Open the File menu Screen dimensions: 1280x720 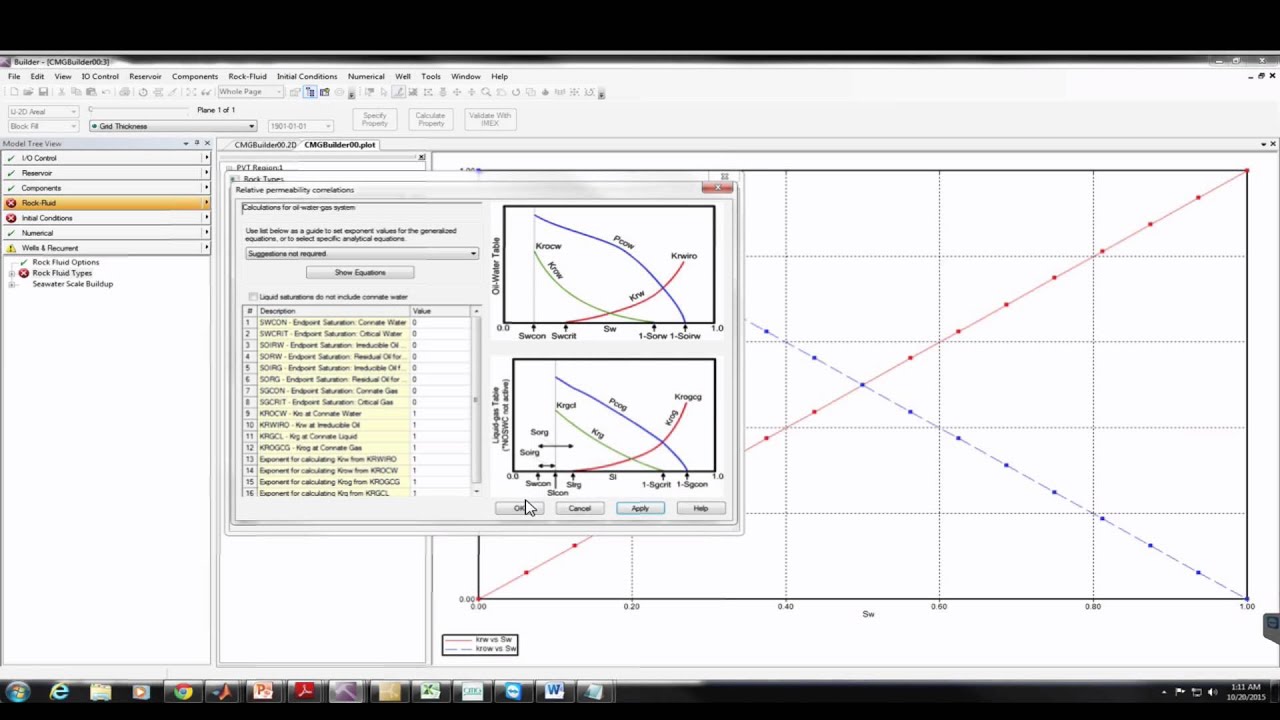tap(14, 77)
